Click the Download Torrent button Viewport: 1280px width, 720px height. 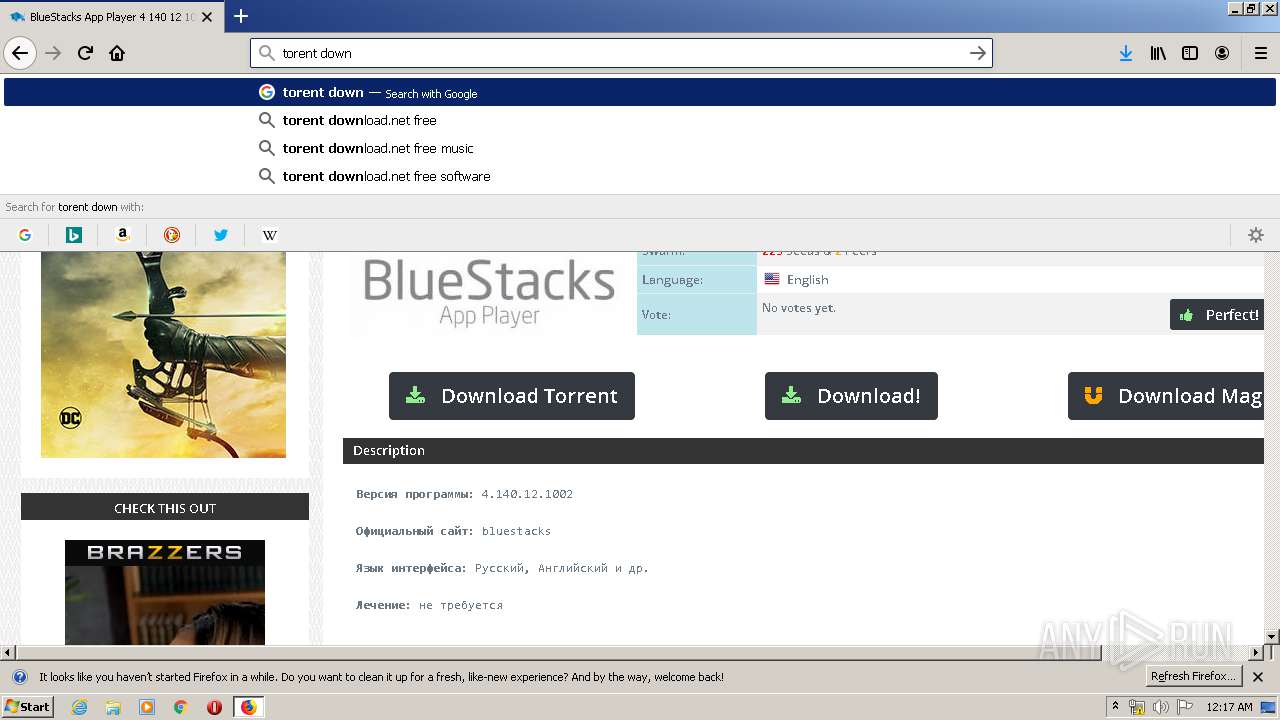(x=512, y=396)
